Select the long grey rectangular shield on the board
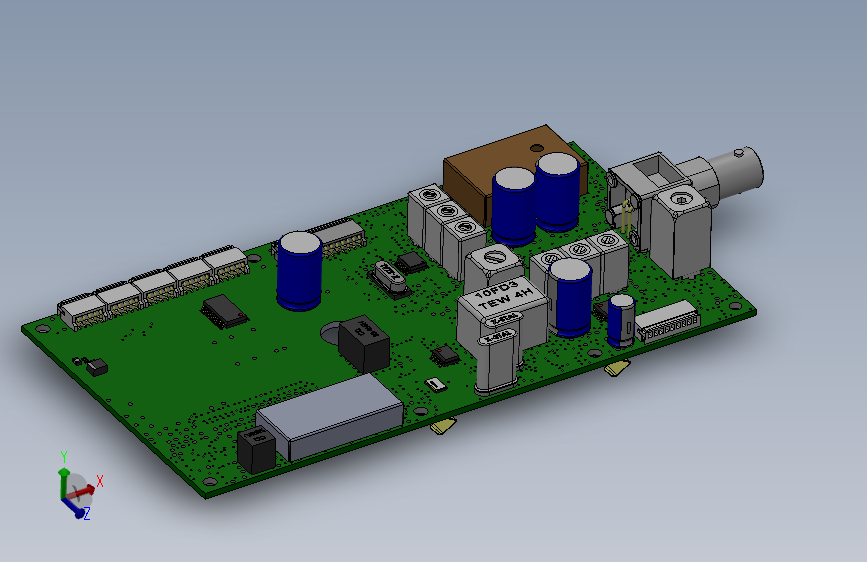The image size is (867, 562). 331,417
